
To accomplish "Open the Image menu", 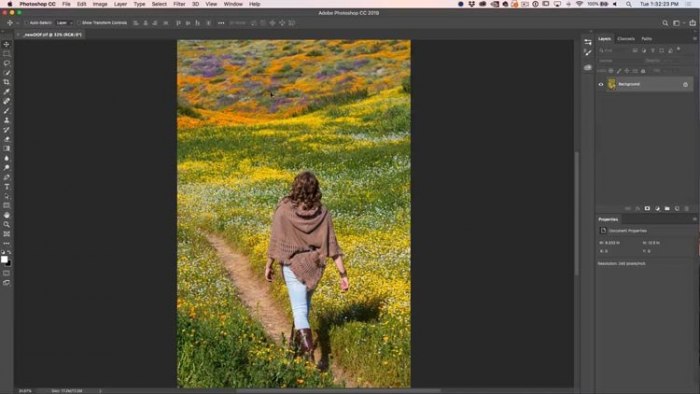I will pyautogui.click(x=100, y=4).
